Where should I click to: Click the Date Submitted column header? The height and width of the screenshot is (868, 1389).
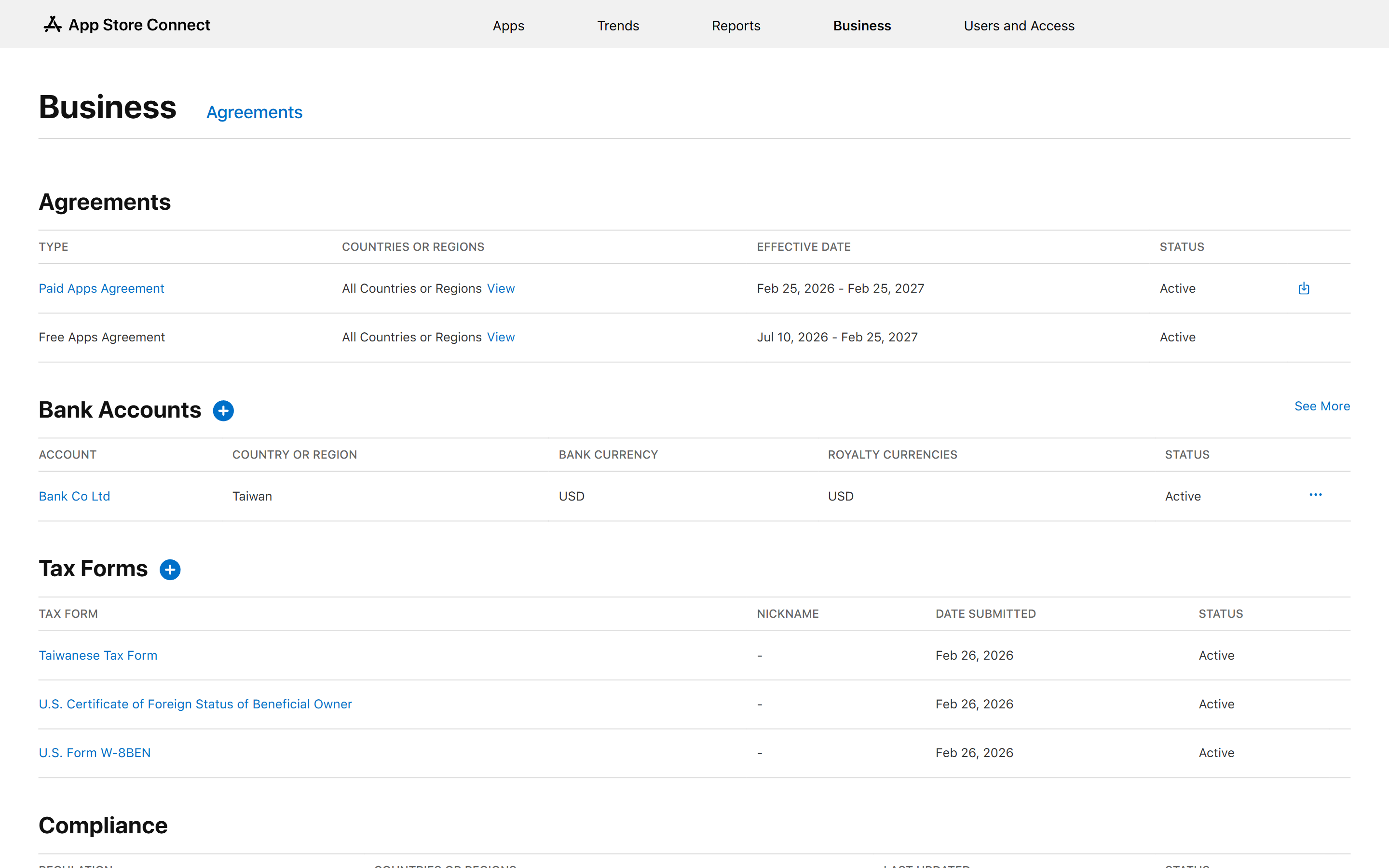click(x=985, y=614)
